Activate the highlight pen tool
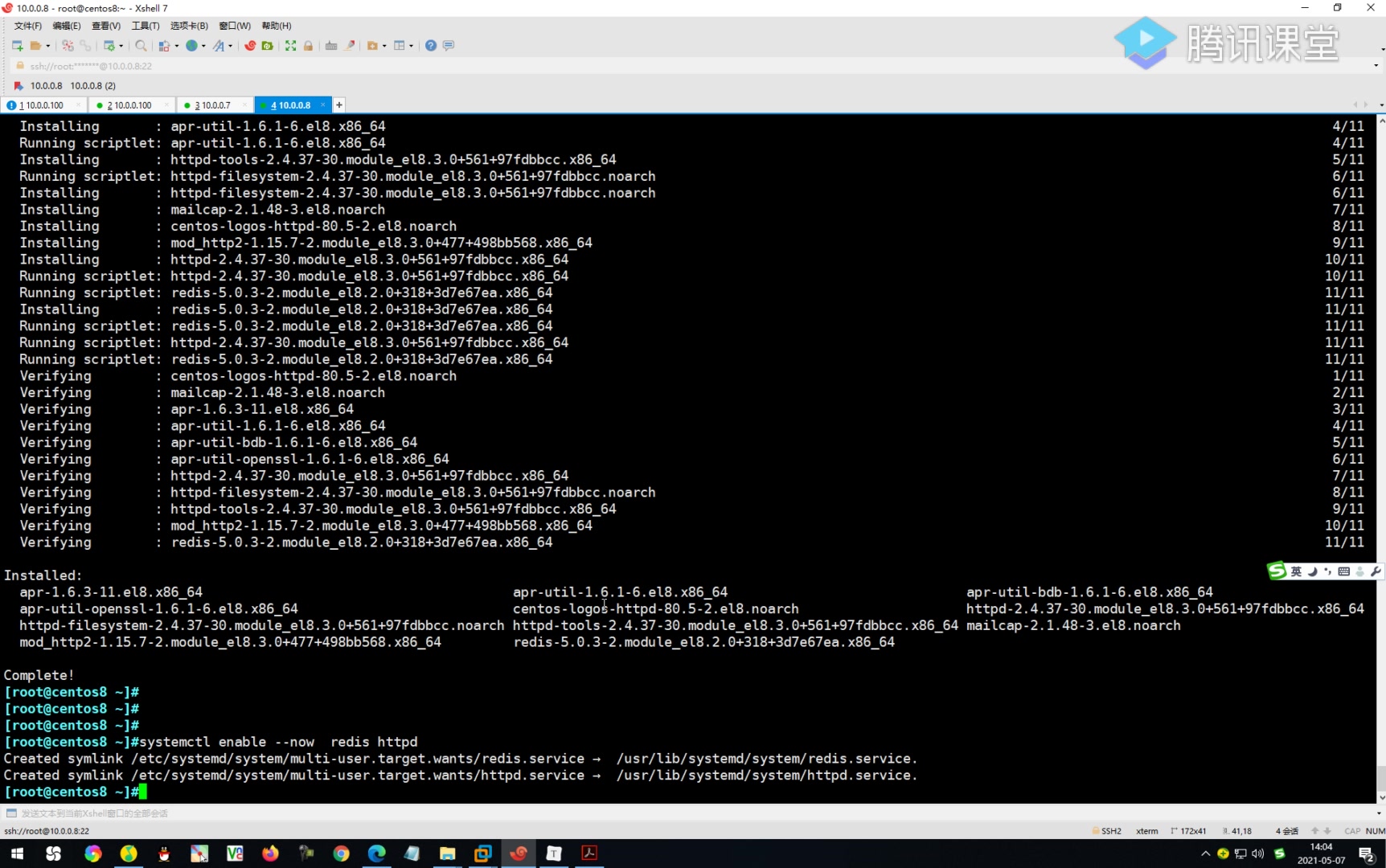The height and width of the screenshot is (868, 1386). click(350, 46)
